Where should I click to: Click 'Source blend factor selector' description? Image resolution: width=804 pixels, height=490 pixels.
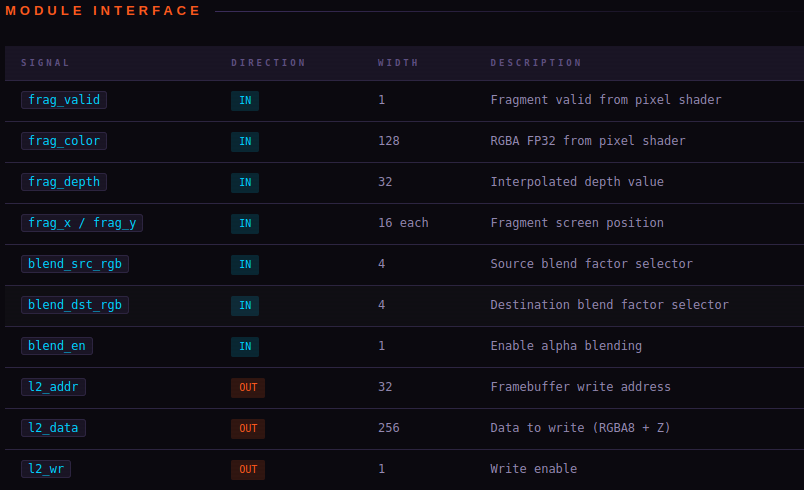coord(591,264)
